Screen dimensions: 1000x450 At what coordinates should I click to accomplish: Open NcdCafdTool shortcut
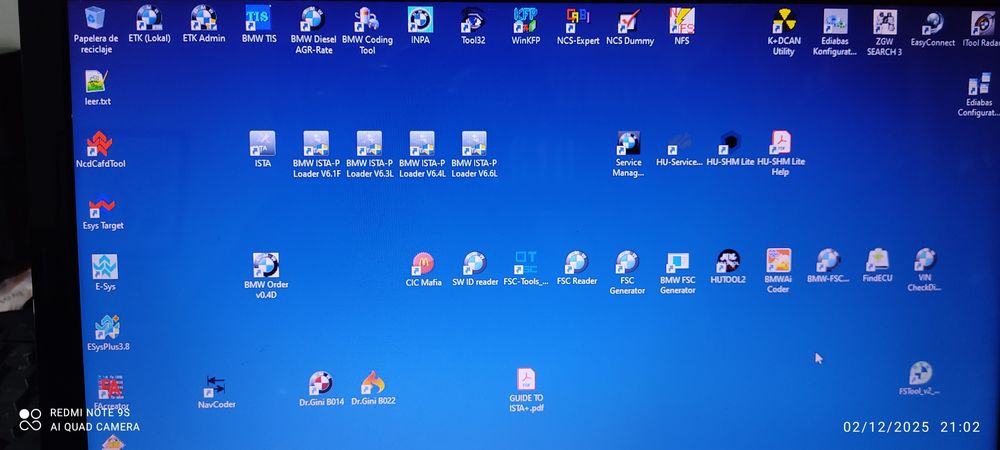point(100,149)
